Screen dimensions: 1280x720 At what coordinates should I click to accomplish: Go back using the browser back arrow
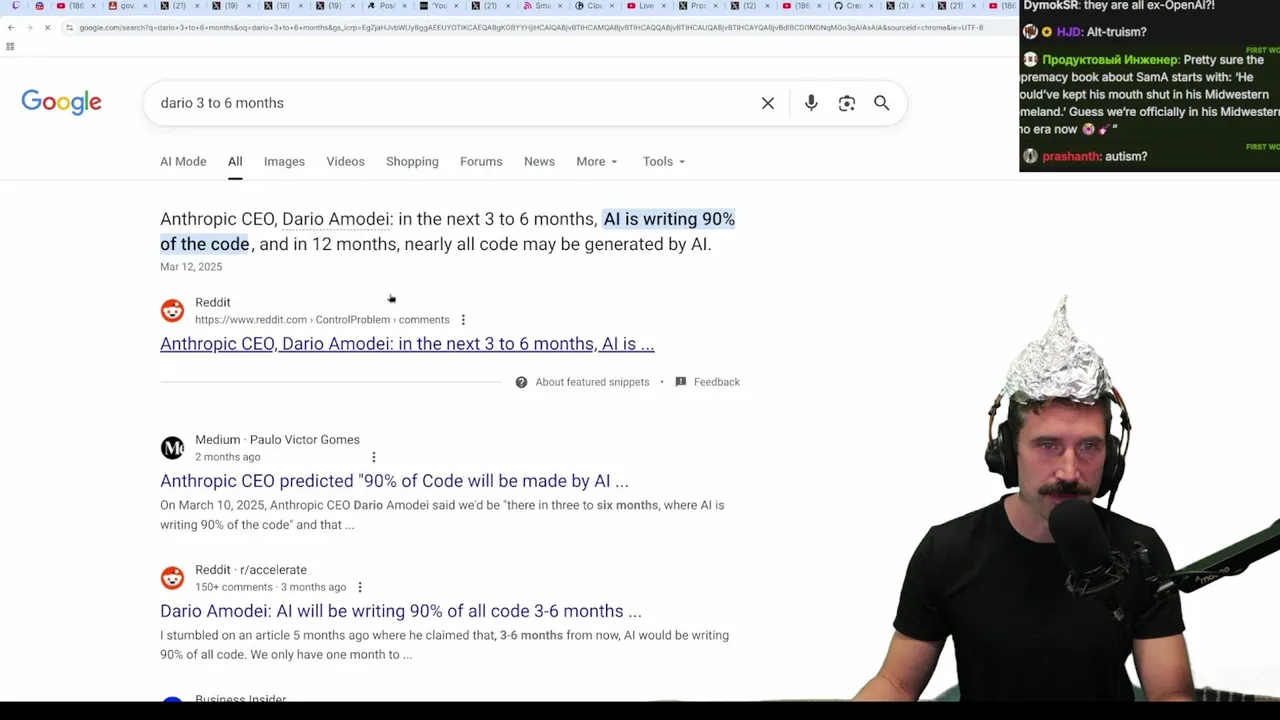tap(10, 27)
